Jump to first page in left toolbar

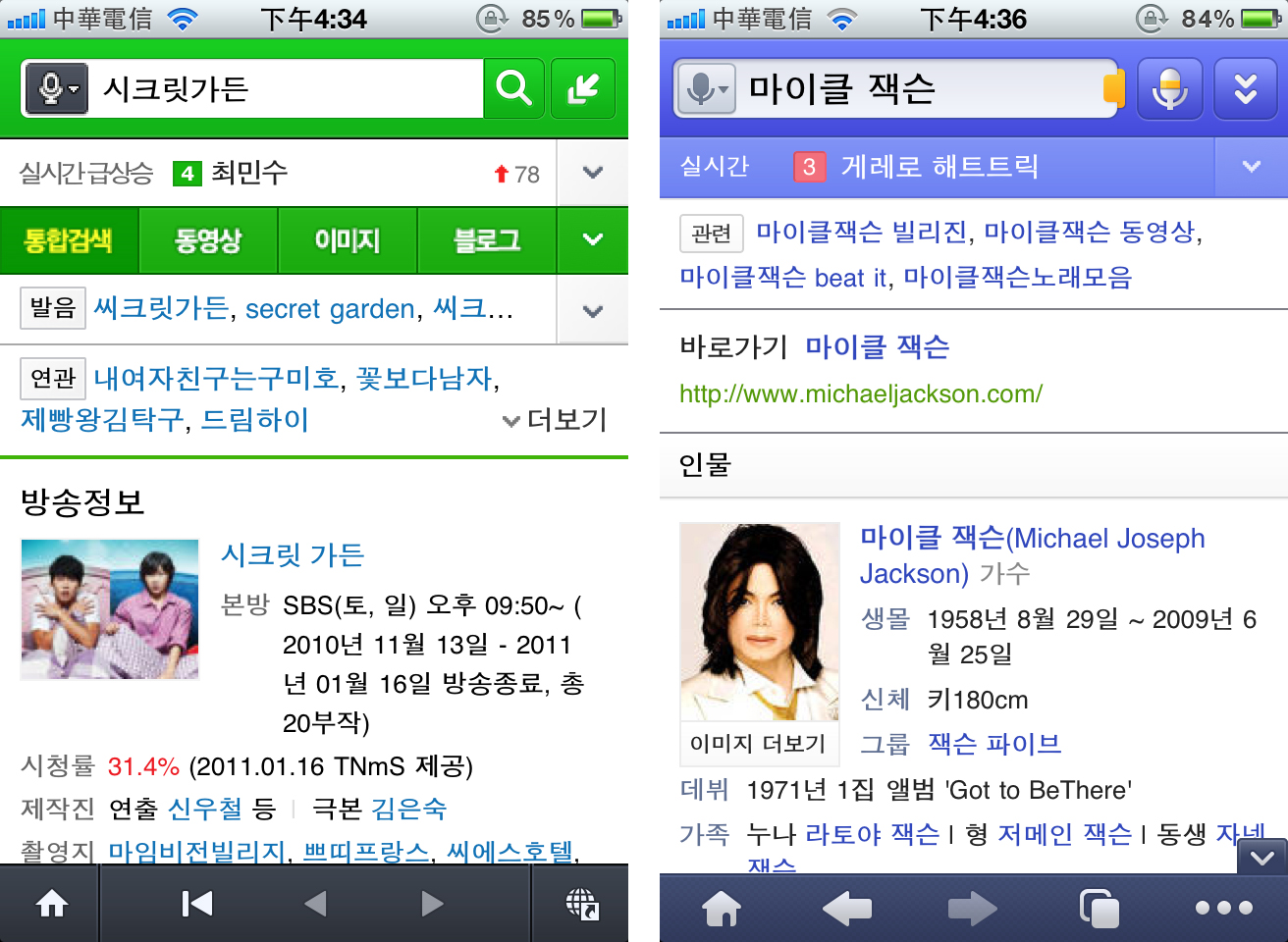(197, 904)
